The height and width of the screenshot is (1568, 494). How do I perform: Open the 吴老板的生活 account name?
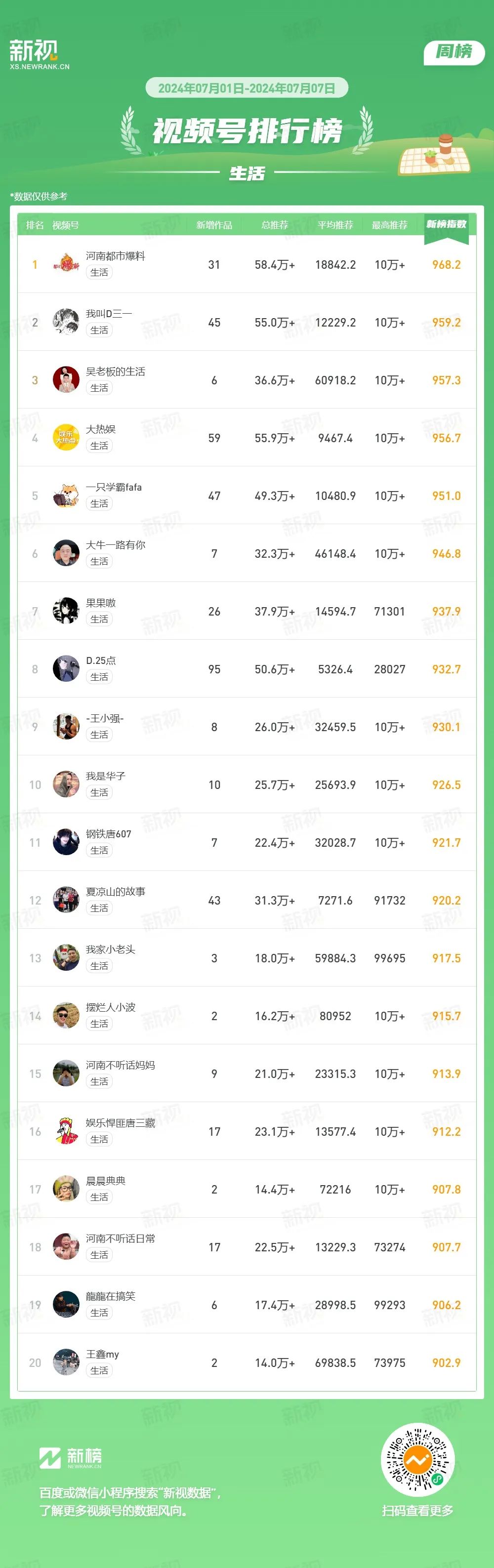tap(115, 371)
